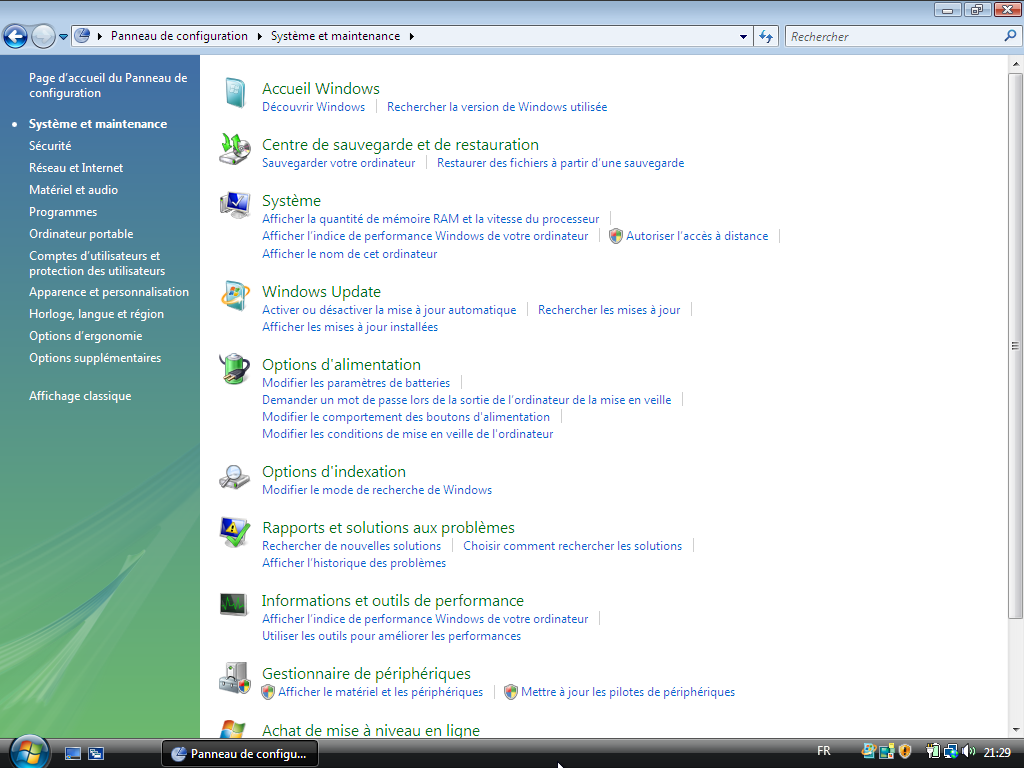Open Réseau et Internet category
The width and height of the screenshot is (1024, 768).
(76, 168)
